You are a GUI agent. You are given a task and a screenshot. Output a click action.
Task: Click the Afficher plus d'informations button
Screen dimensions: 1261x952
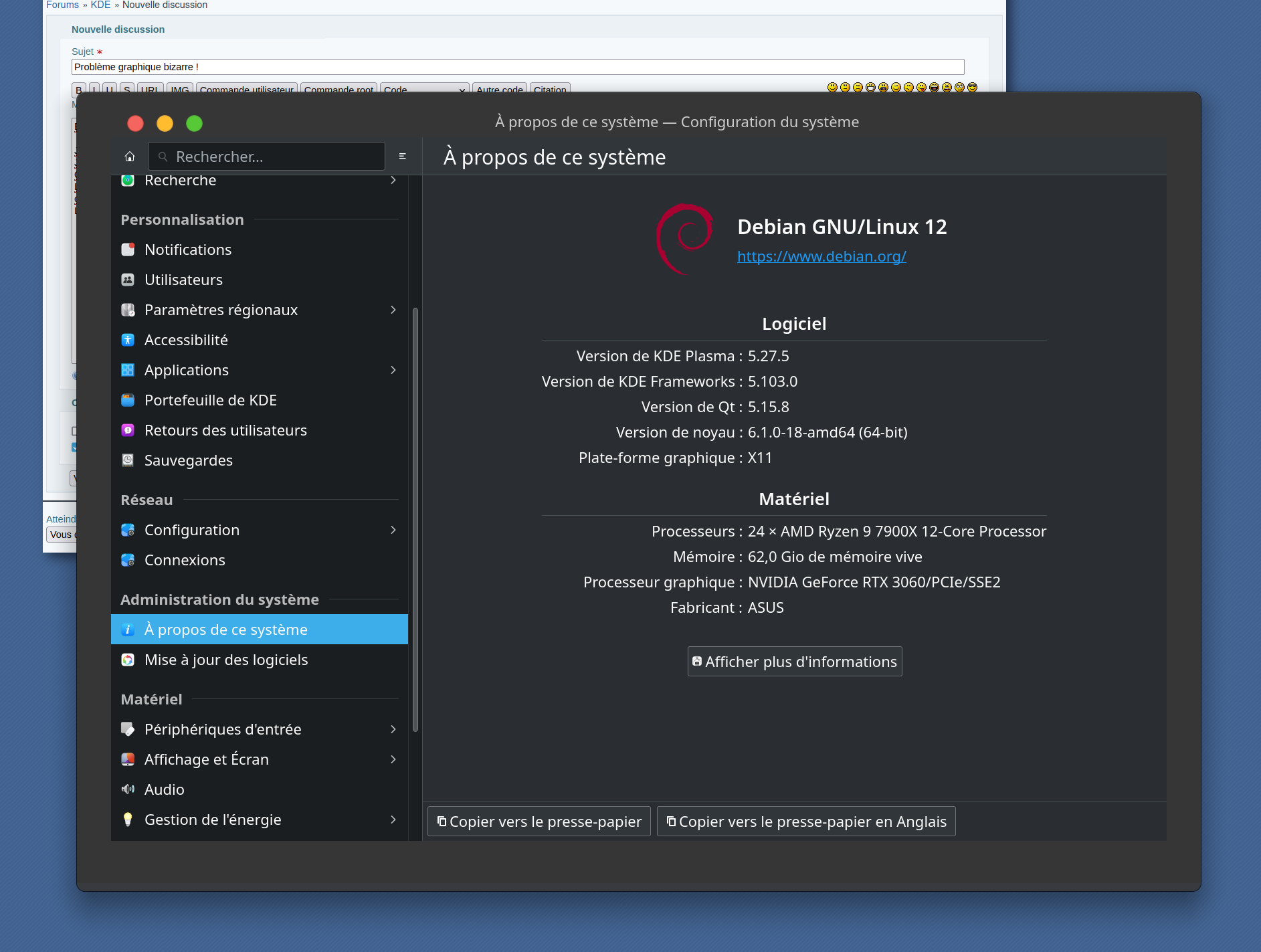tap(794, 661)
